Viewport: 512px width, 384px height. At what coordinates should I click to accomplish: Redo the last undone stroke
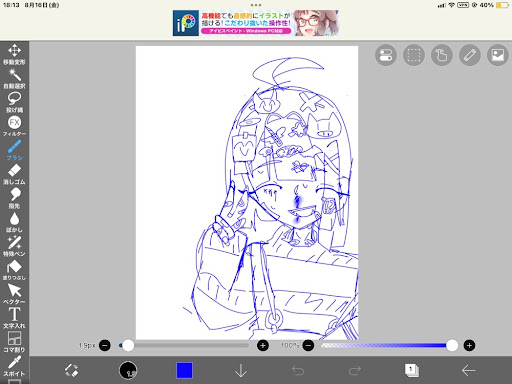pyautogui.click(x=355, y=370)
